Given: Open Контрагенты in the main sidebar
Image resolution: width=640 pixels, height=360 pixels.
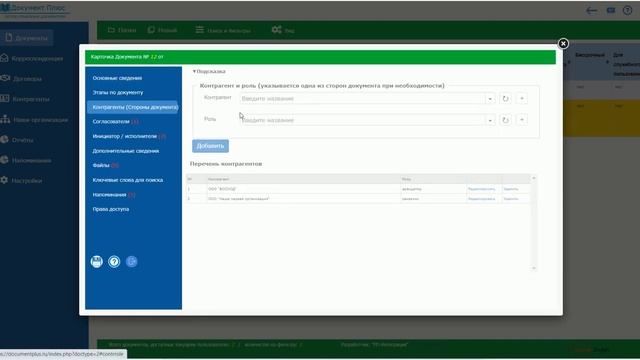Looking at the screenshot, I should [25, 99].
